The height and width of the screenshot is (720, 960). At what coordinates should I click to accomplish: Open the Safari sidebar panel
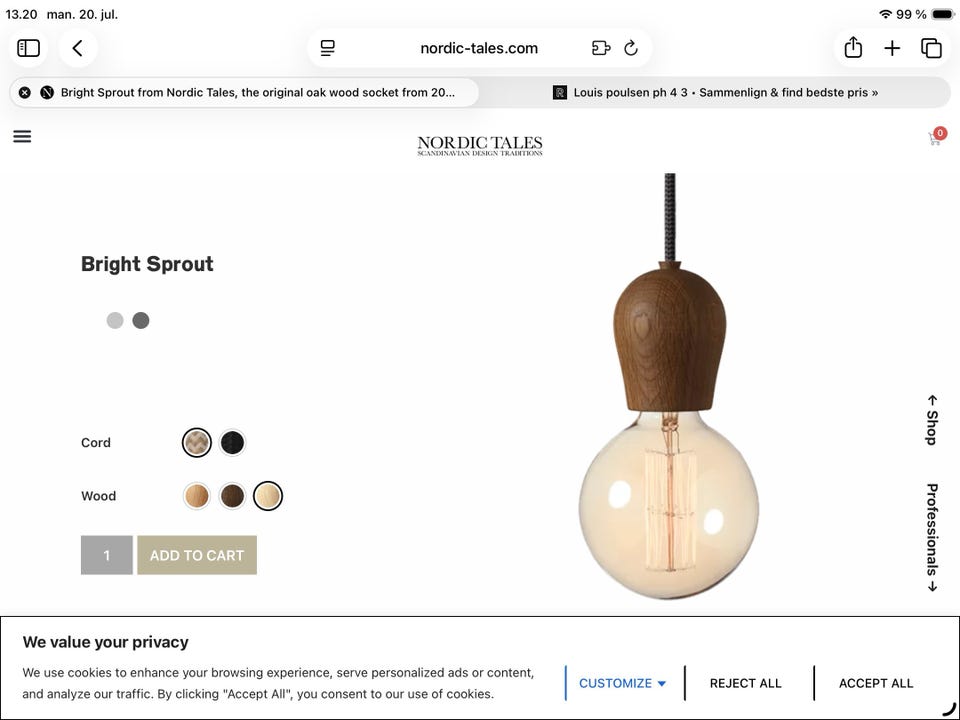(28, 48)
